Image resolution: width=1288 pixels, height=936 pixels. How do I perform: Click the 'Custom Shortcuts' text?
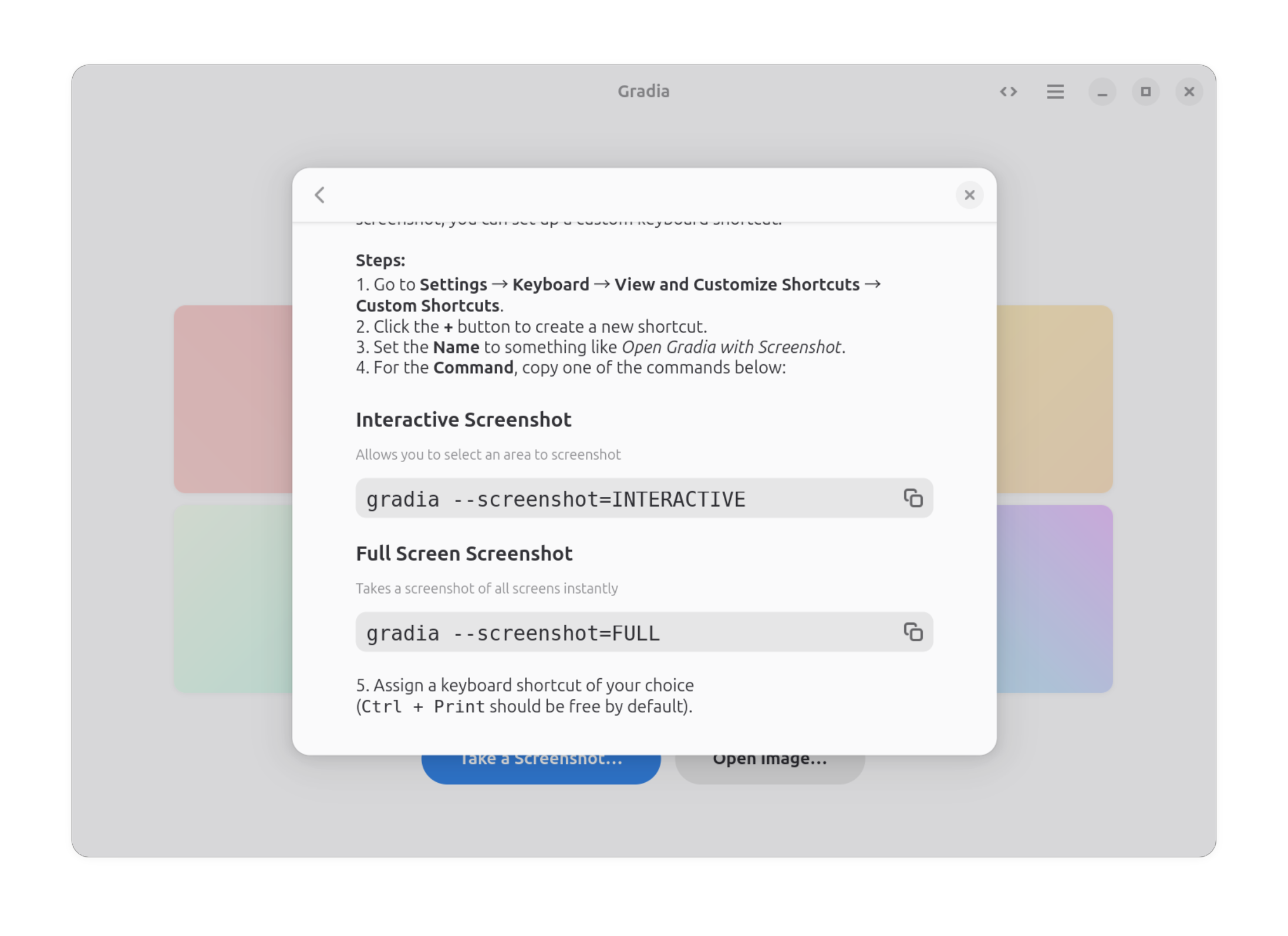point(427,305)
